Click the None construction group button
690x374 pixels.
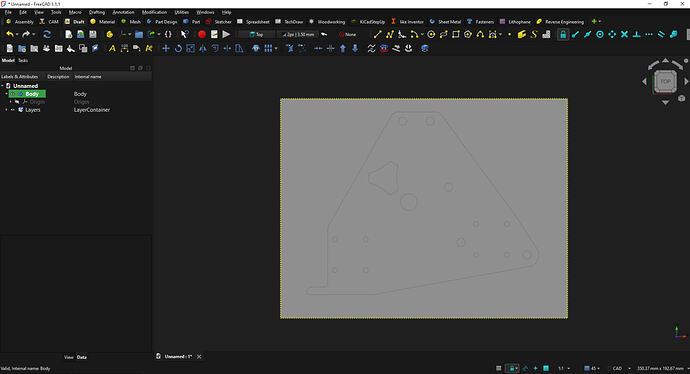[347, 34]
